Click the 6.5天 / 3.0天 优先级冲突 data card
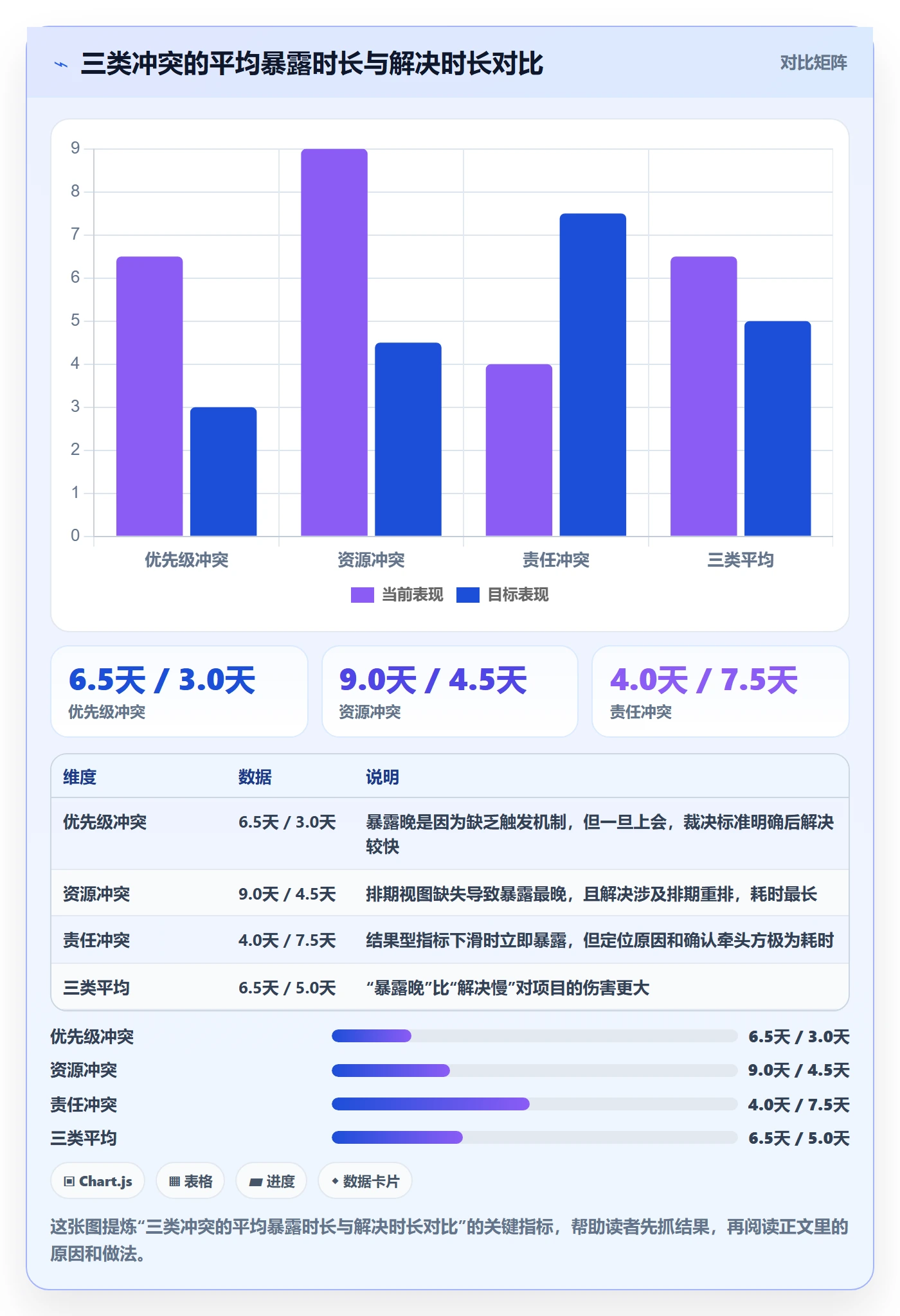This screenshot has height=1316, width=900. coord(179,691)
